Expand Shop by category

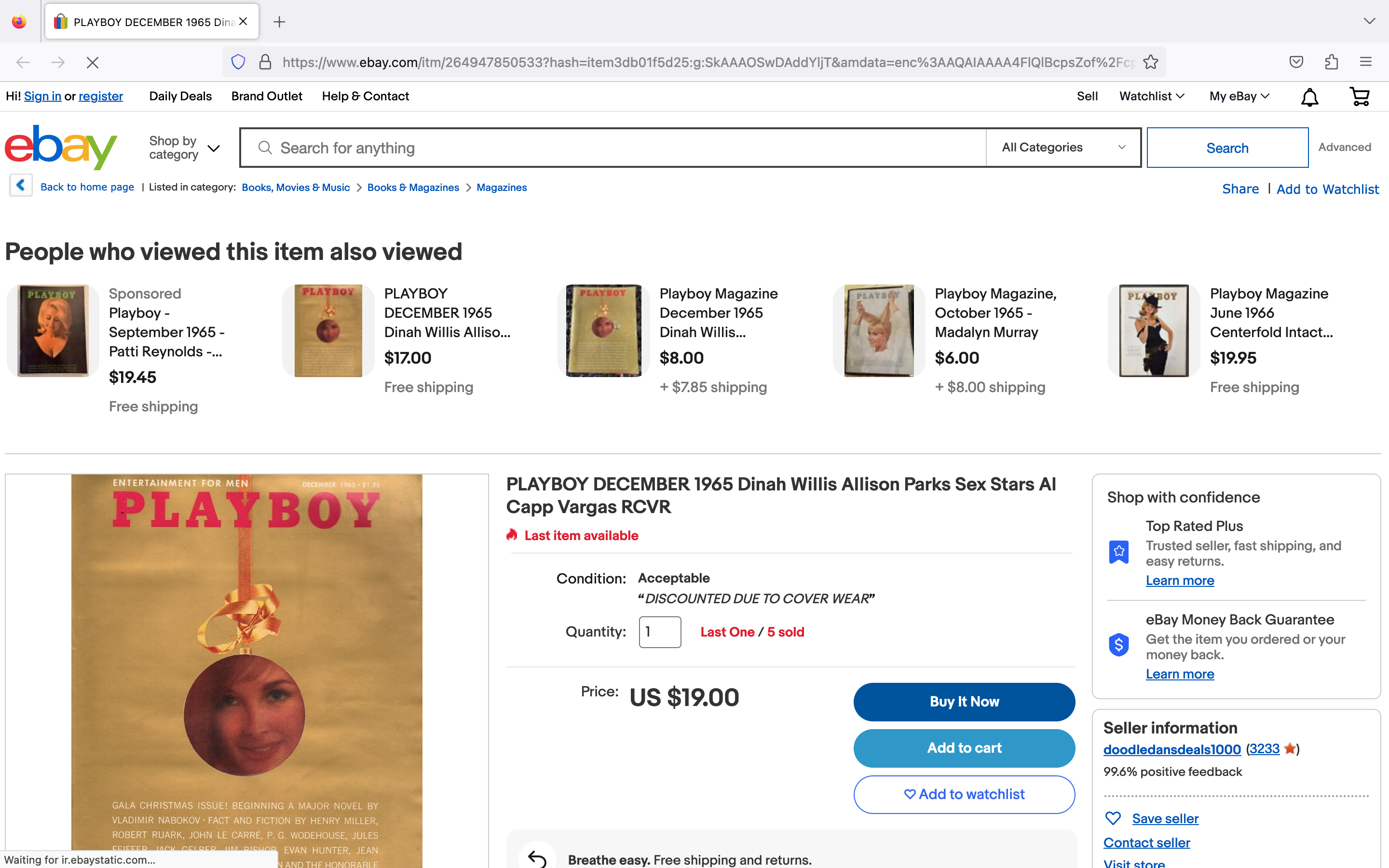(184, 148)
